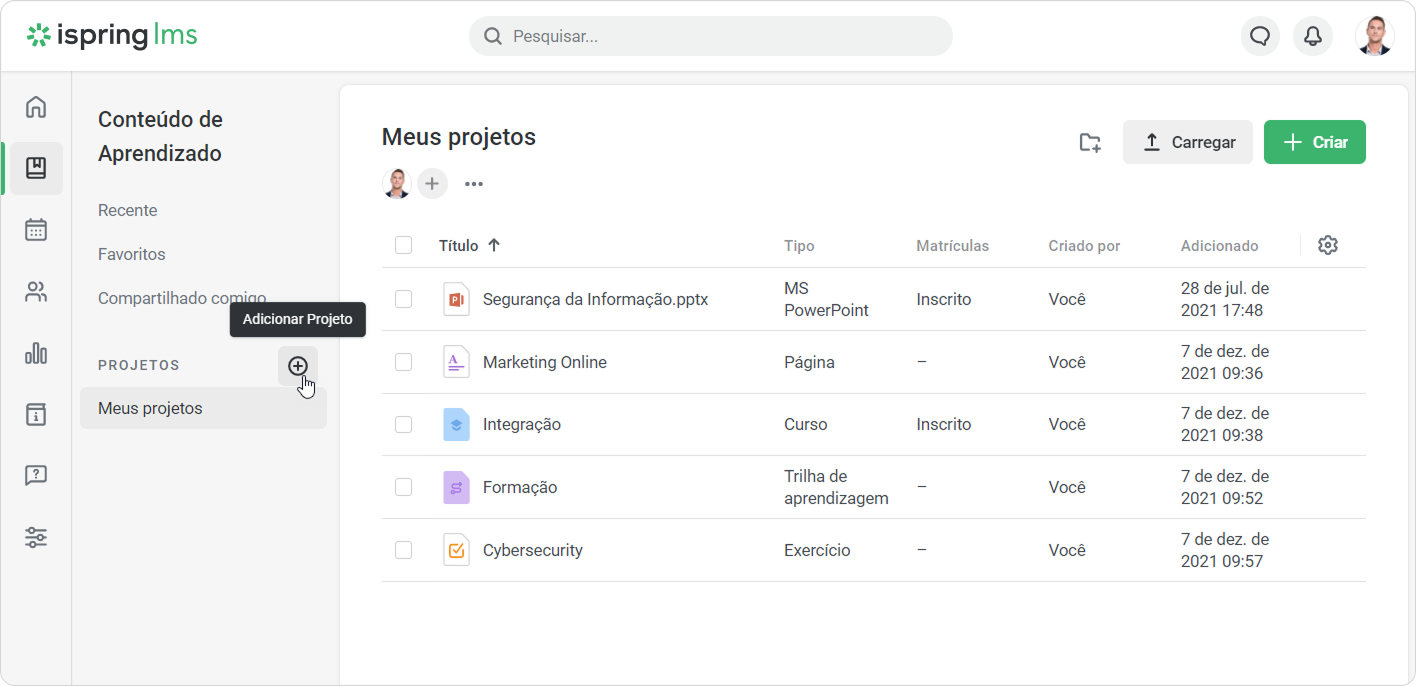
Task: Open the three-dots project options menu
Action: tap(474, 184)
